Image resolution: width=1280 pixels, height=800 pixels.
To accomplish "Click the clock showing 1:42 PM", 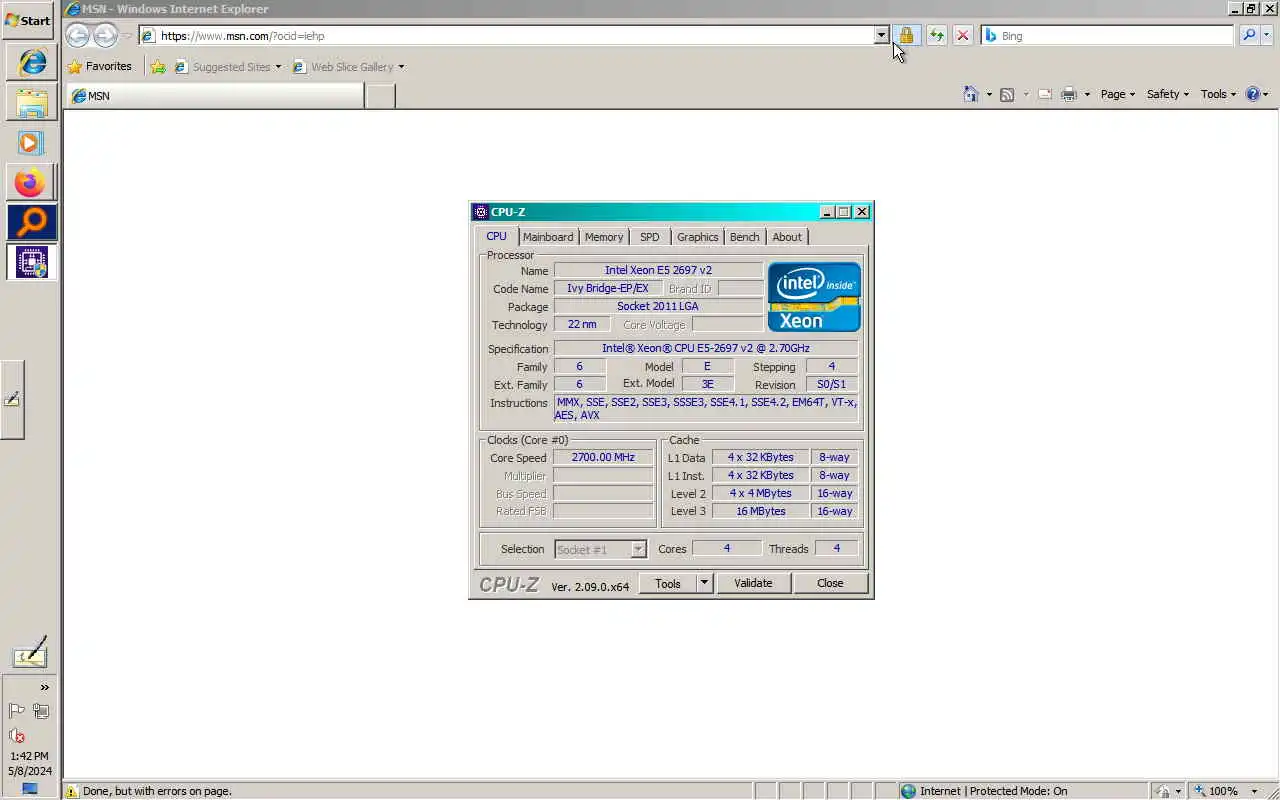I will click(x=28, y=756).
